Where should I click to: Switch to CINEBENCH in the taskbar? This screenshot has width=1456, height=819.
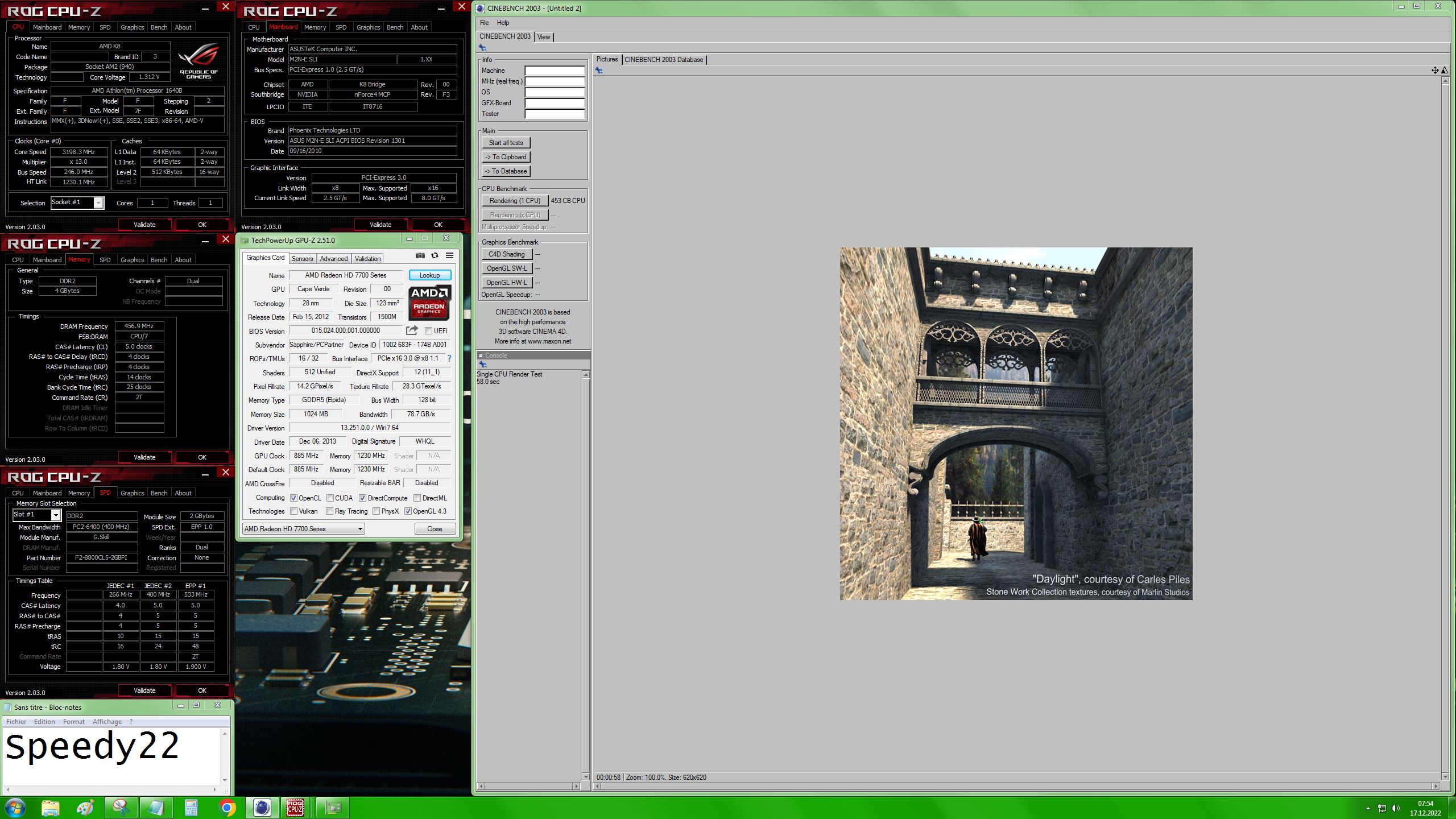262,808
